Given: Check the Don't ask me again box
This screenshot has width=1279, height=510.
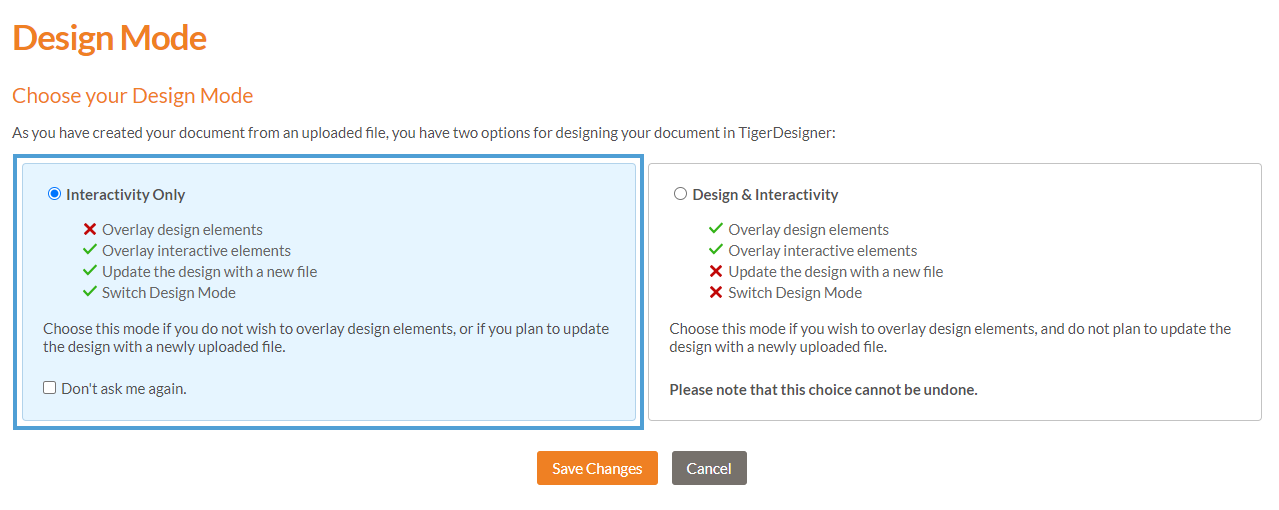Looking at the screenshot, I should tap(50, 388).
